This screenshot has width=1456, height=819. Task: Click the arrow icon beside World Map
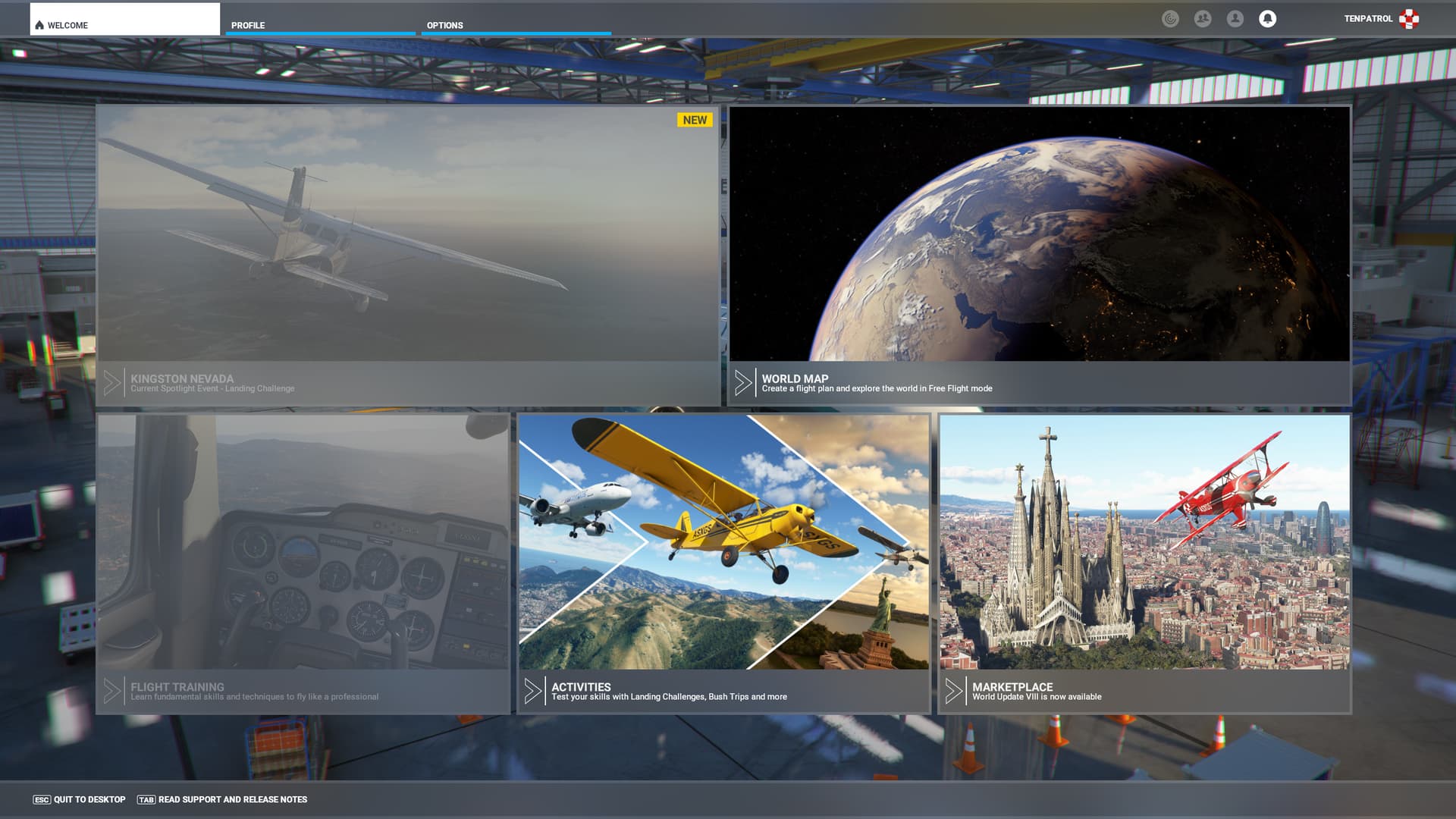[x=742, y=383]
